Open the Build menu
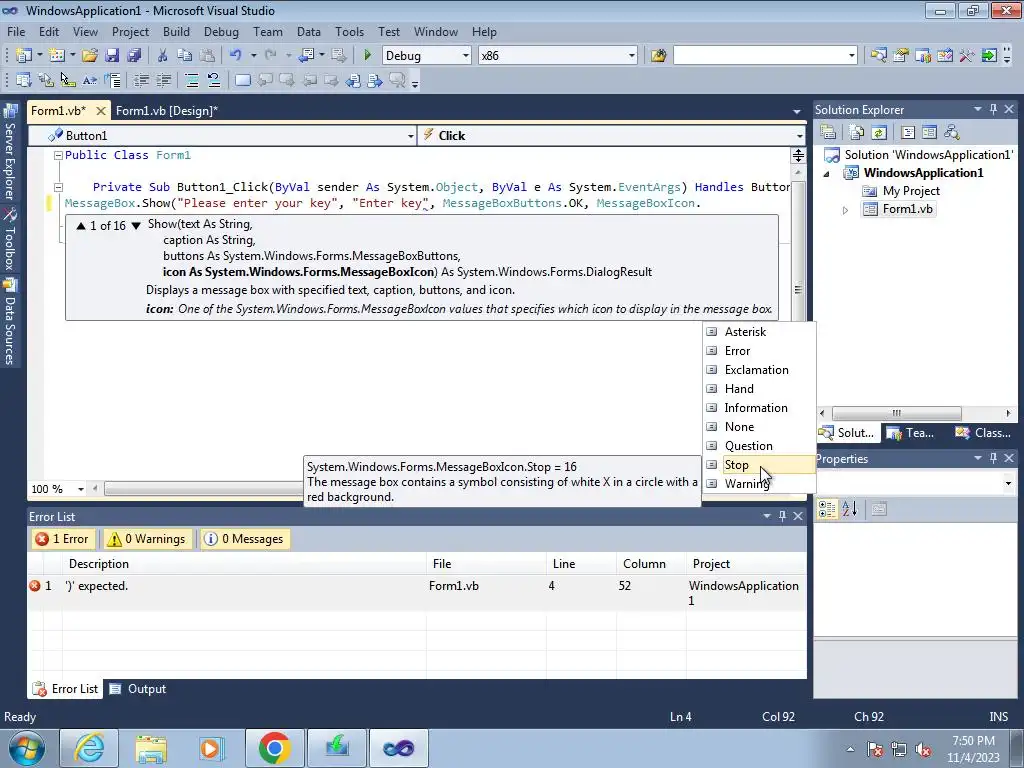This screenshot has width=1024, height=768. 176,31
